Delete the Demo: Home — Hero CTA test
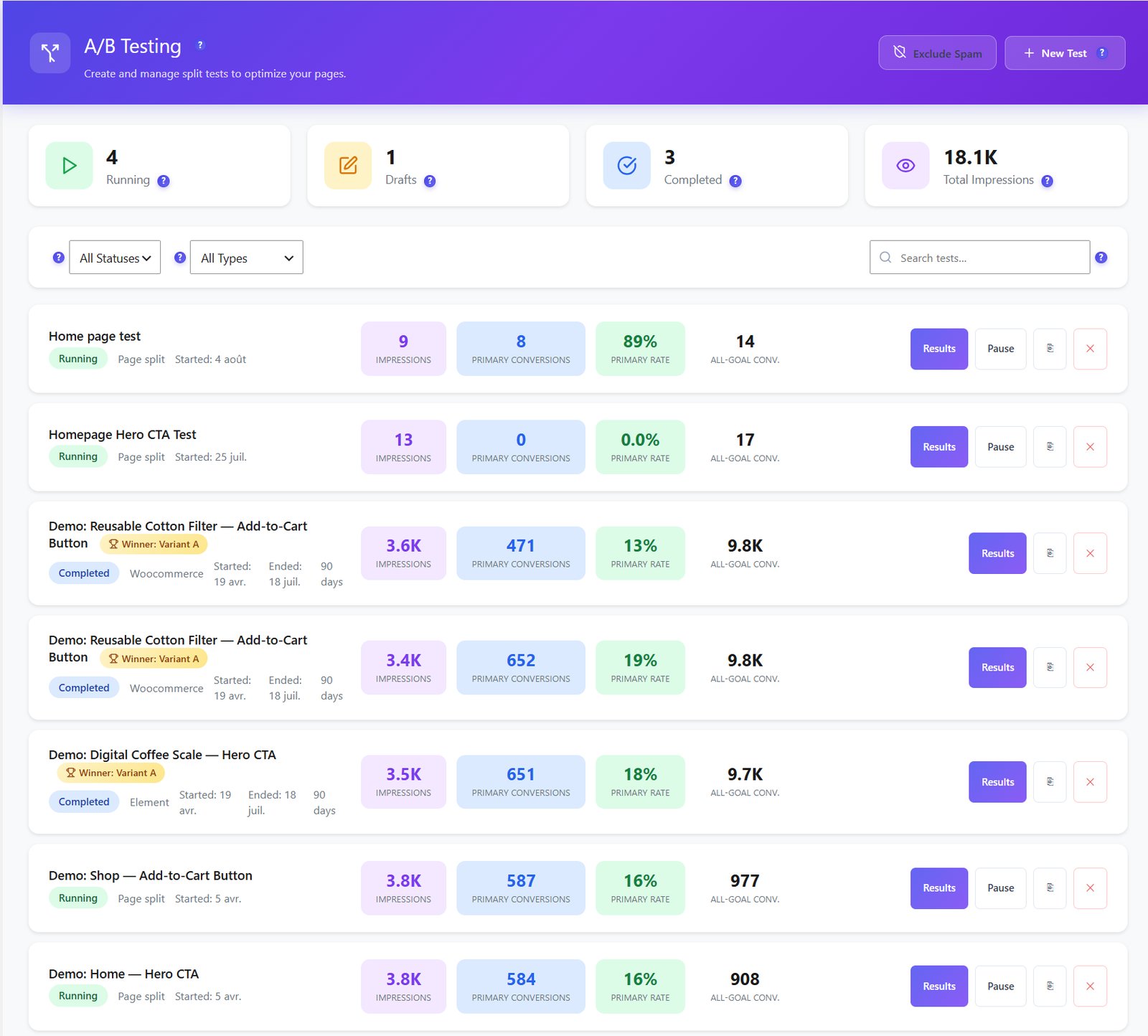Image resolution: width=1148 pixels, height=1036 pixels. tap(1090, 986)
